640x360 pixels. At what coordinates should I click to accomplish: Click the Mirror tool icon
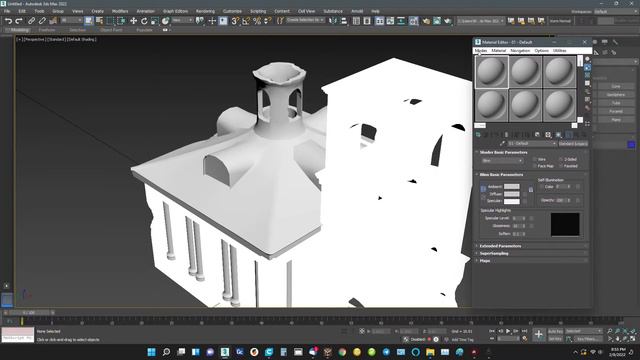tap(333, 21)
